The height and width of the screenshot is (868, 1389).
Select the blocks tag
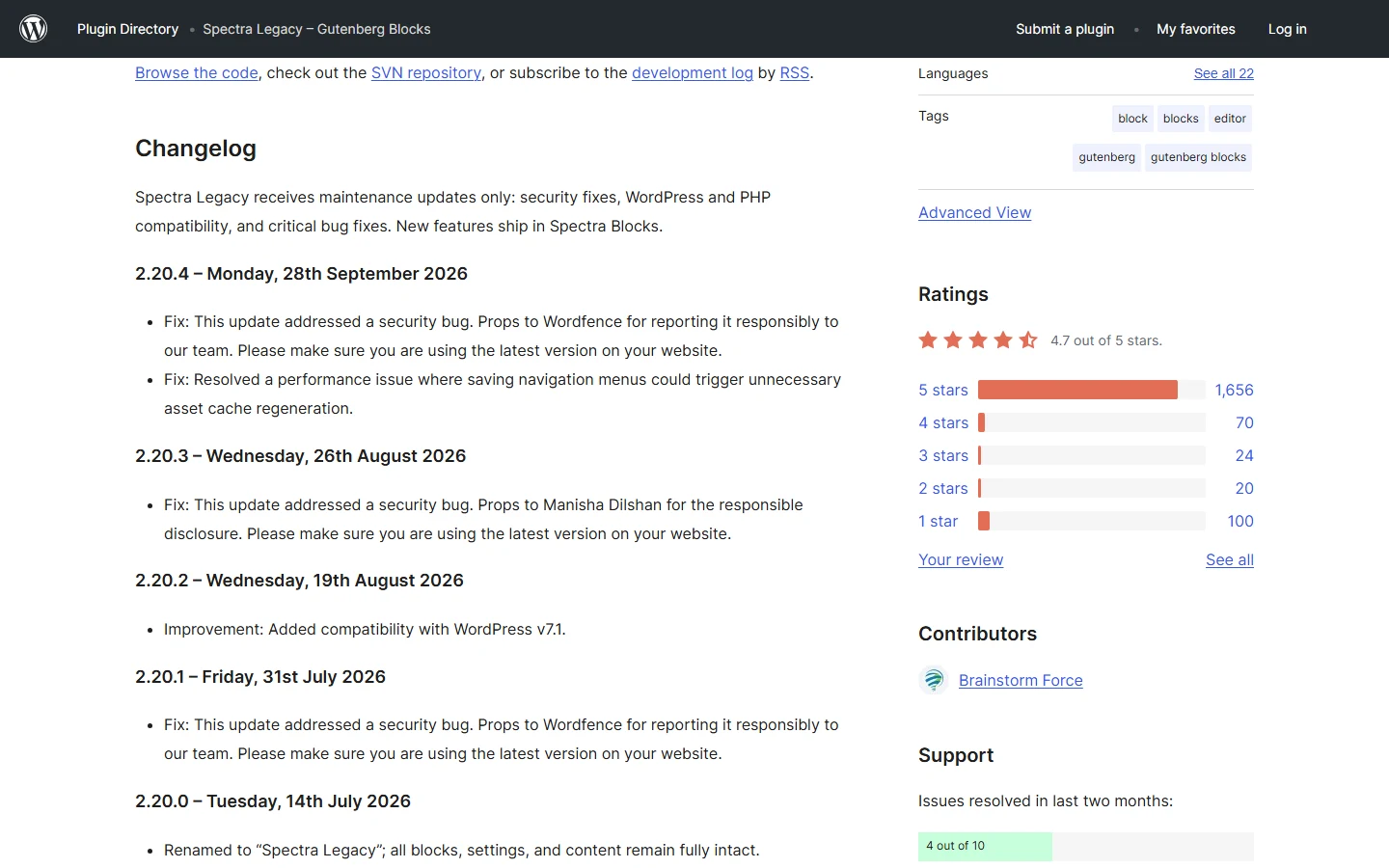pos(1181,119)
